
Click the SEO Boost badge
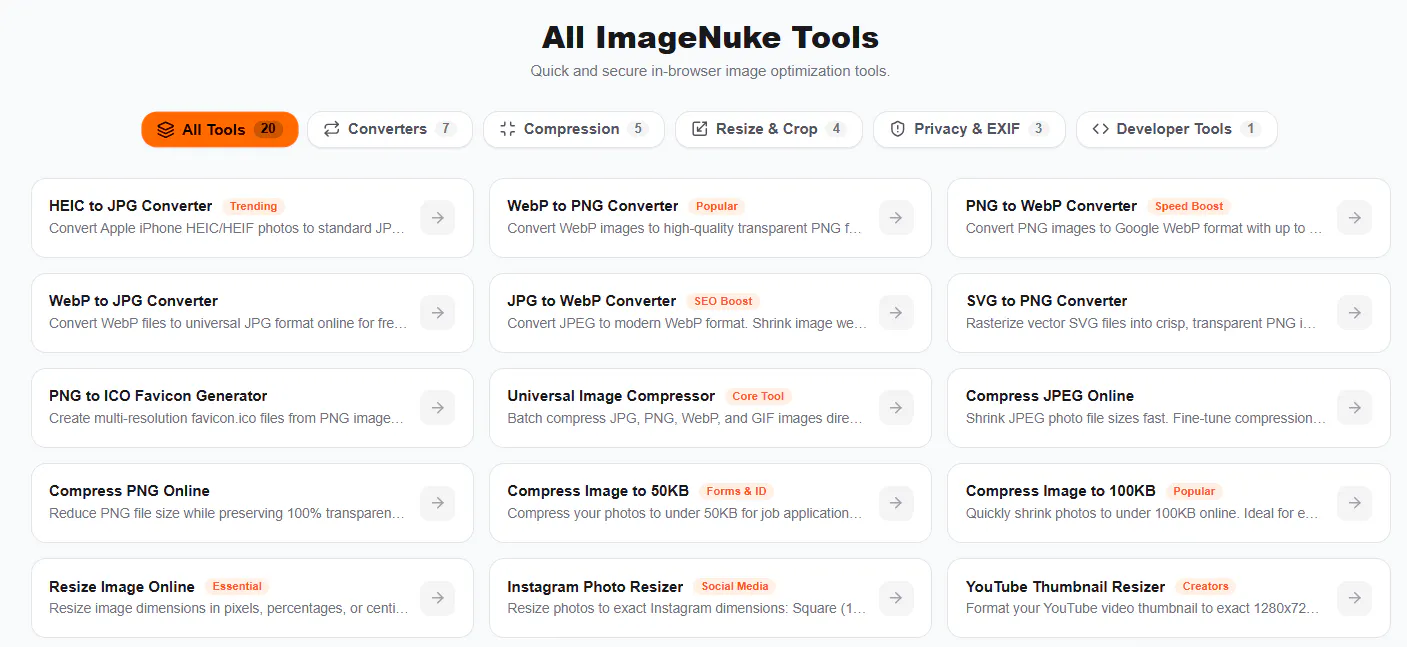tap(723, 301)
